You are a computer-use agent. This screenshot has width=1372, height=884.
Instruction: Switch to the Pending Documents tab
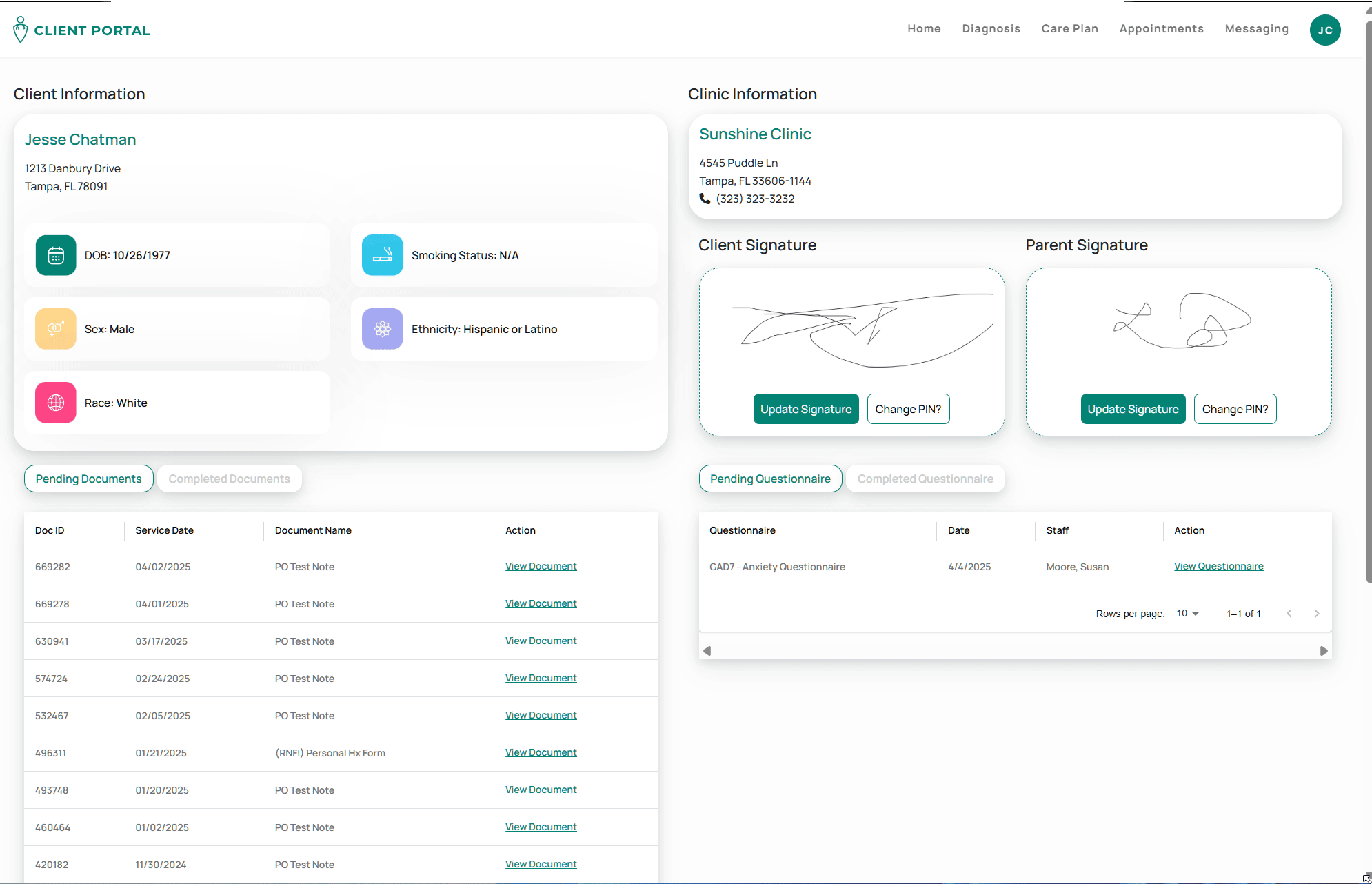pos(89,479)
